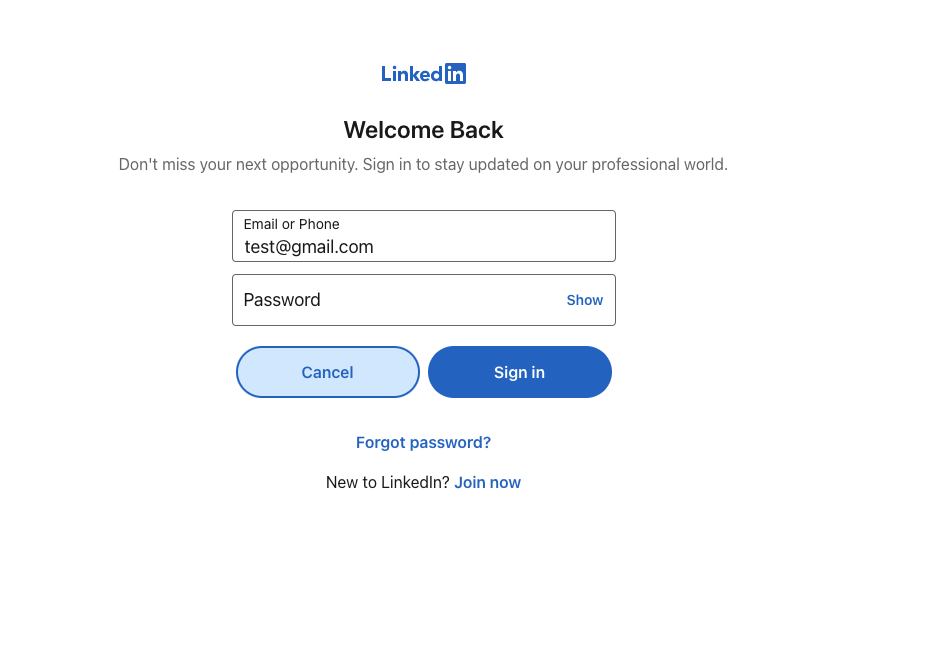Click the blue "in" square logo icon
948x646 pixels.
coord(455,74)
